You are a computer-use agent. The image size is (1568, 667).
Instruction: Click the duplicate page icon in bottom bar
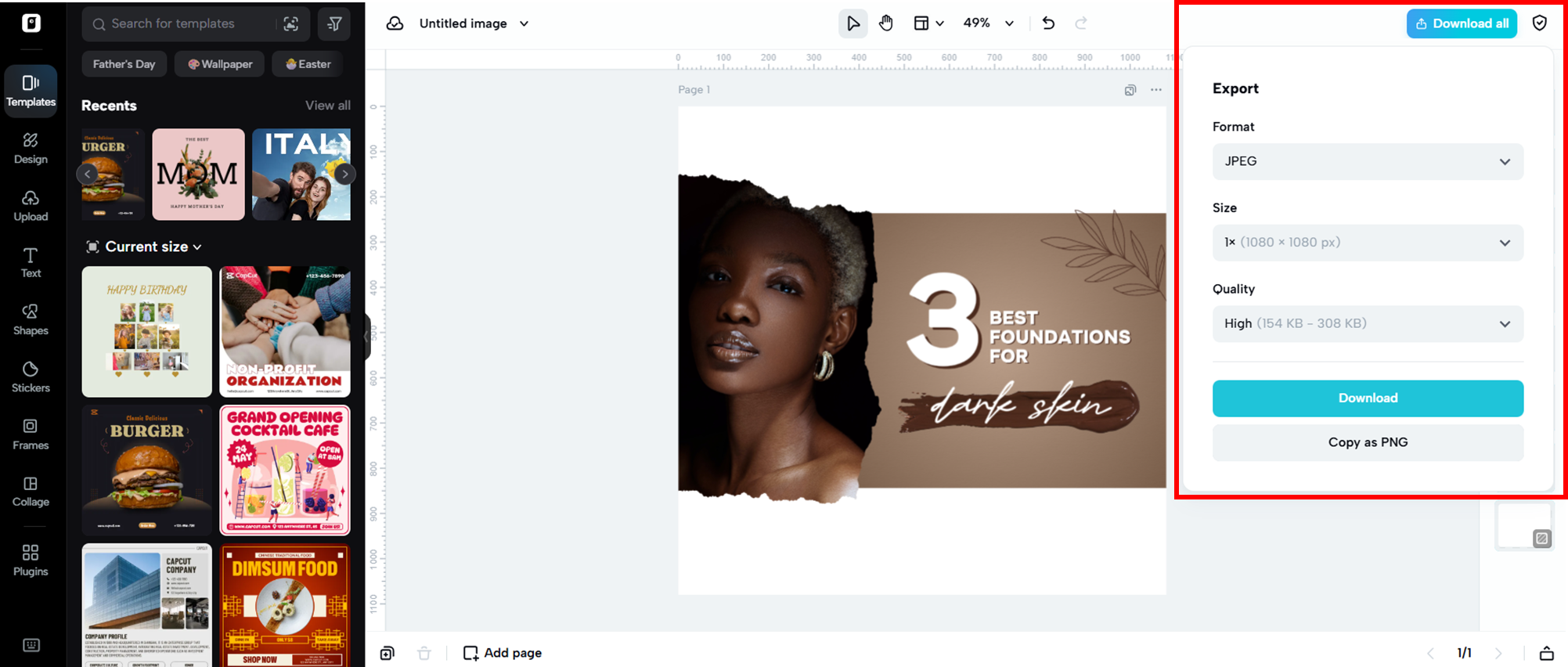click(387, 653)
